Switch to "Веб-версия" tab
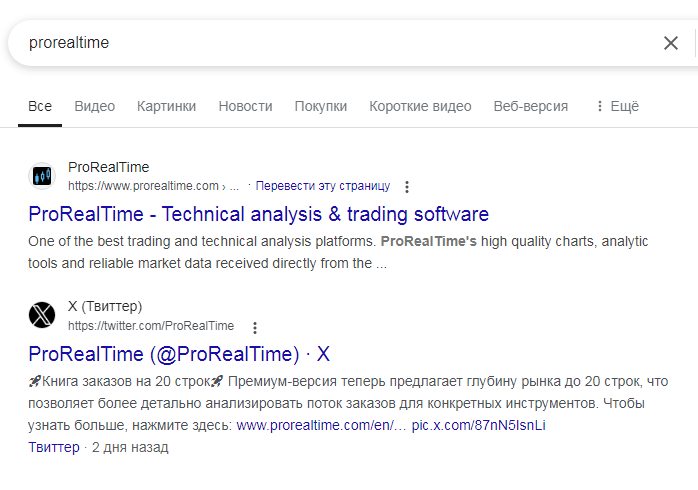 point(530,106)
